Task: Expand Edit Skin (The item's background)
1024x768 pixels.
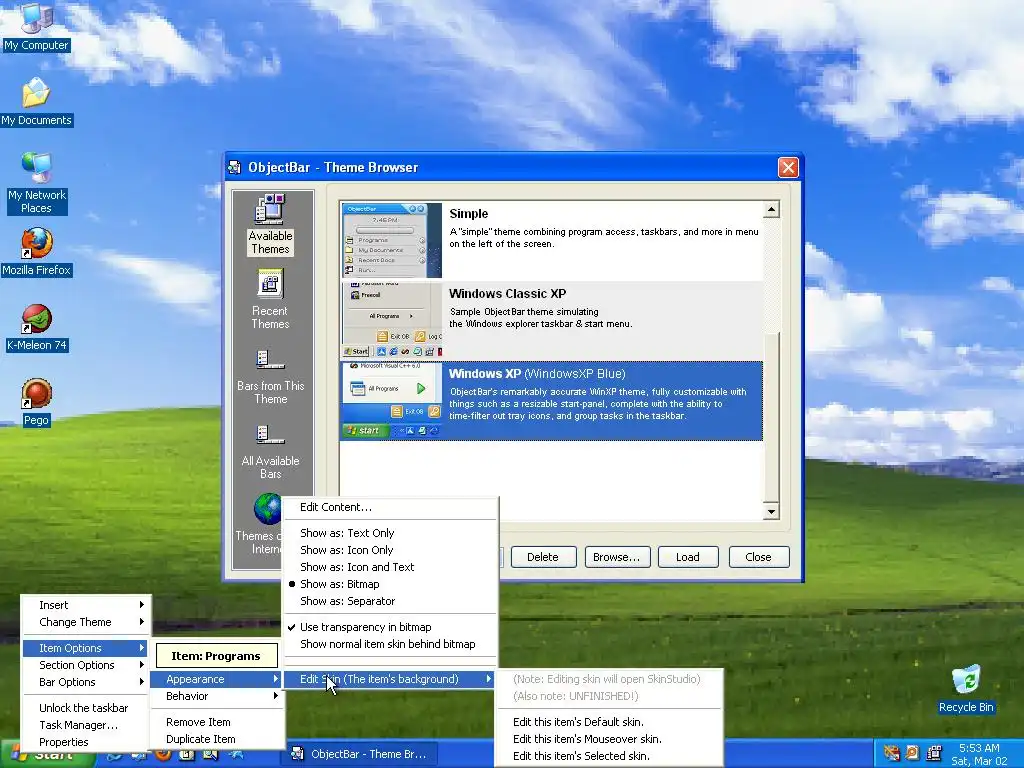Action: [391, 679]
